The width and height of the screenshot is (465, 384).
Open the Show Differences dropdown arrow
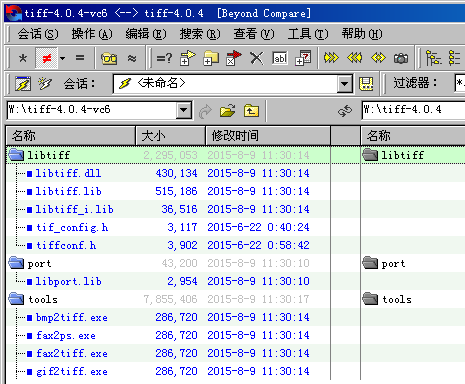tap(63, 58)
